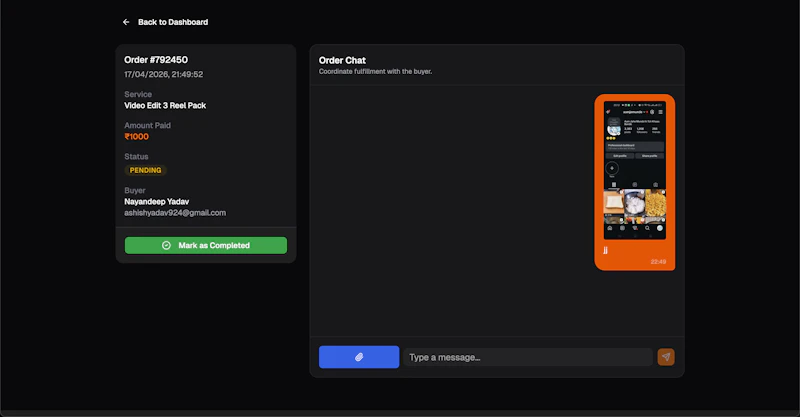800x417 pixels.
Task: Click the orange paper-plane send icon
Action: pyautogui.click(x=666, y=357)
